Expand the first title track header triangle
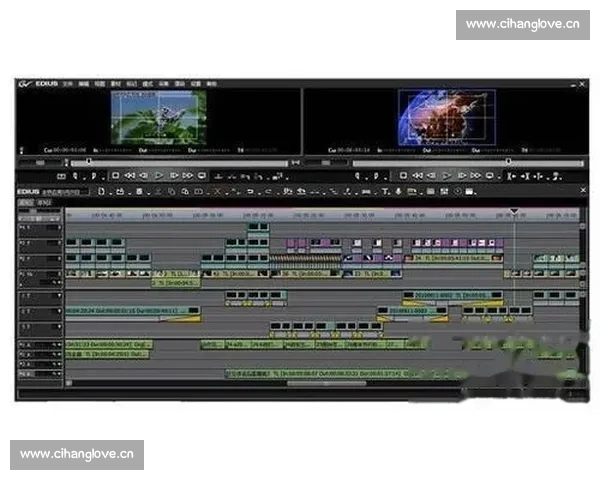 click(59, 297)
